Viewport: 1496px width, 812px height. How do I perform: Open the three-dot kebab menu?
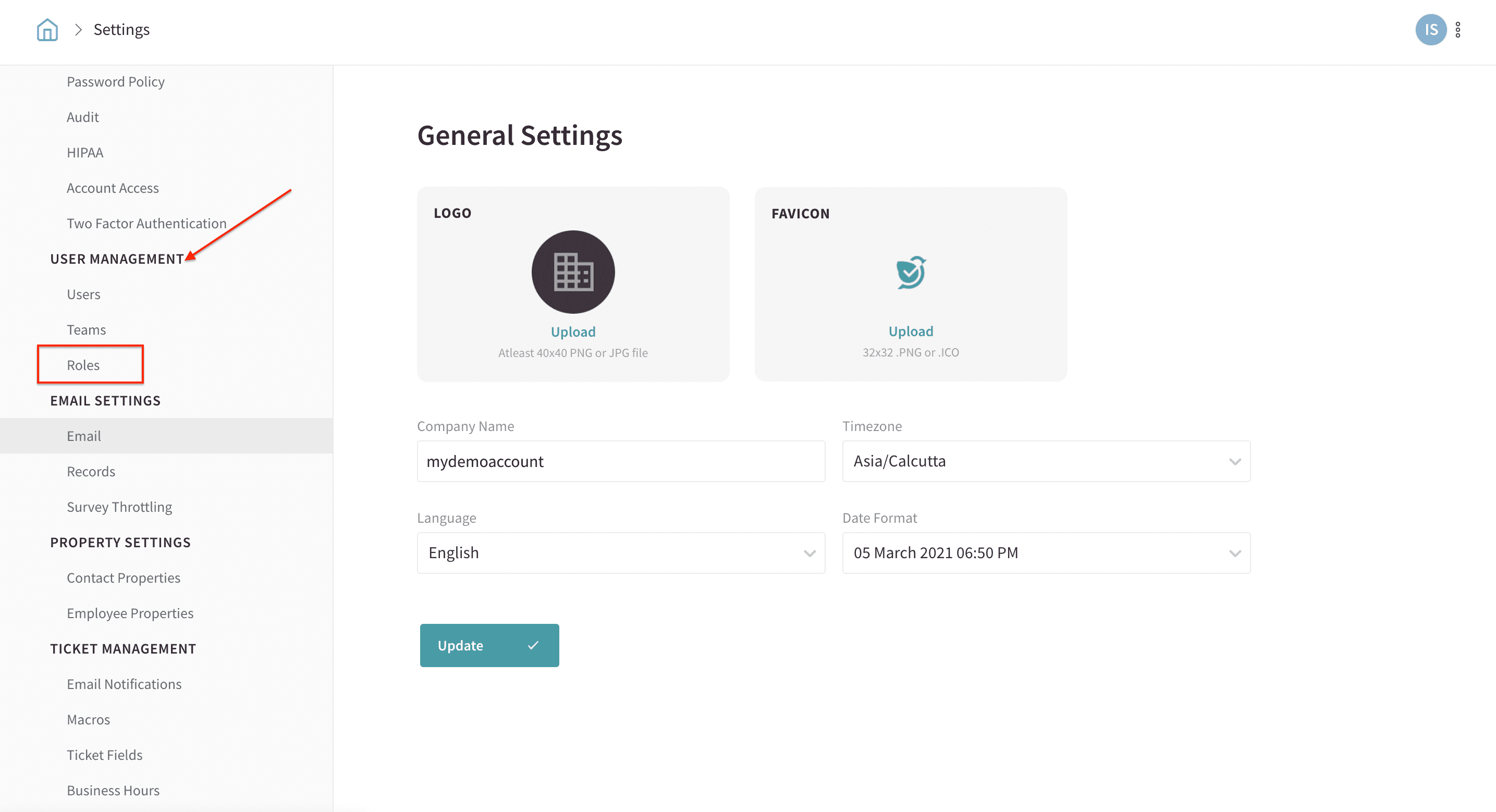click(1457, 30)
